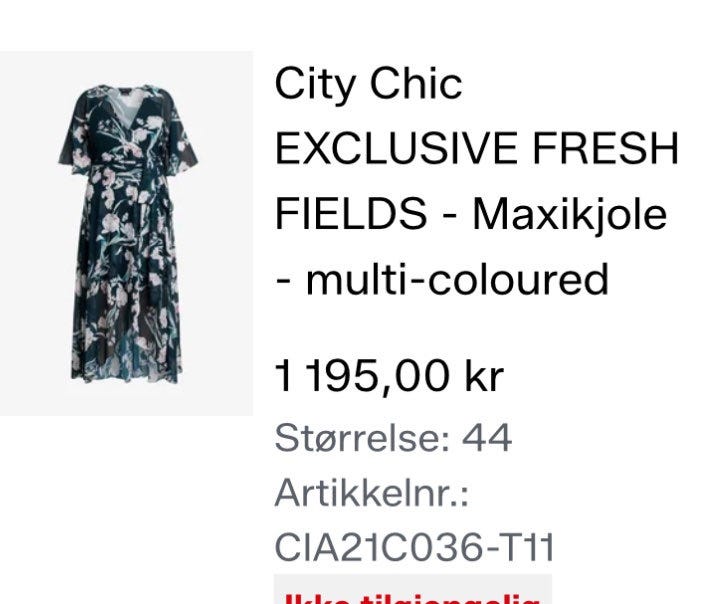The height and width of the screenshot is (604, 721).
Task: Click the word FIELDS in the title
Action: point(351,214)
